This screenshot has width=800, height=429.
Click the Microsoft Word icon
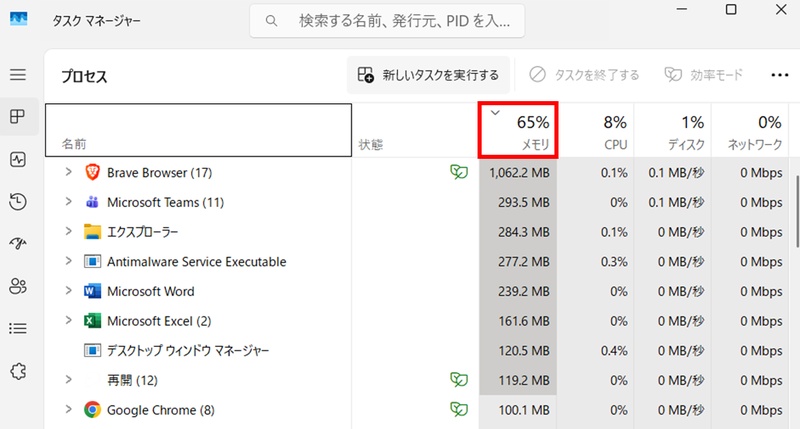[92, 291]
